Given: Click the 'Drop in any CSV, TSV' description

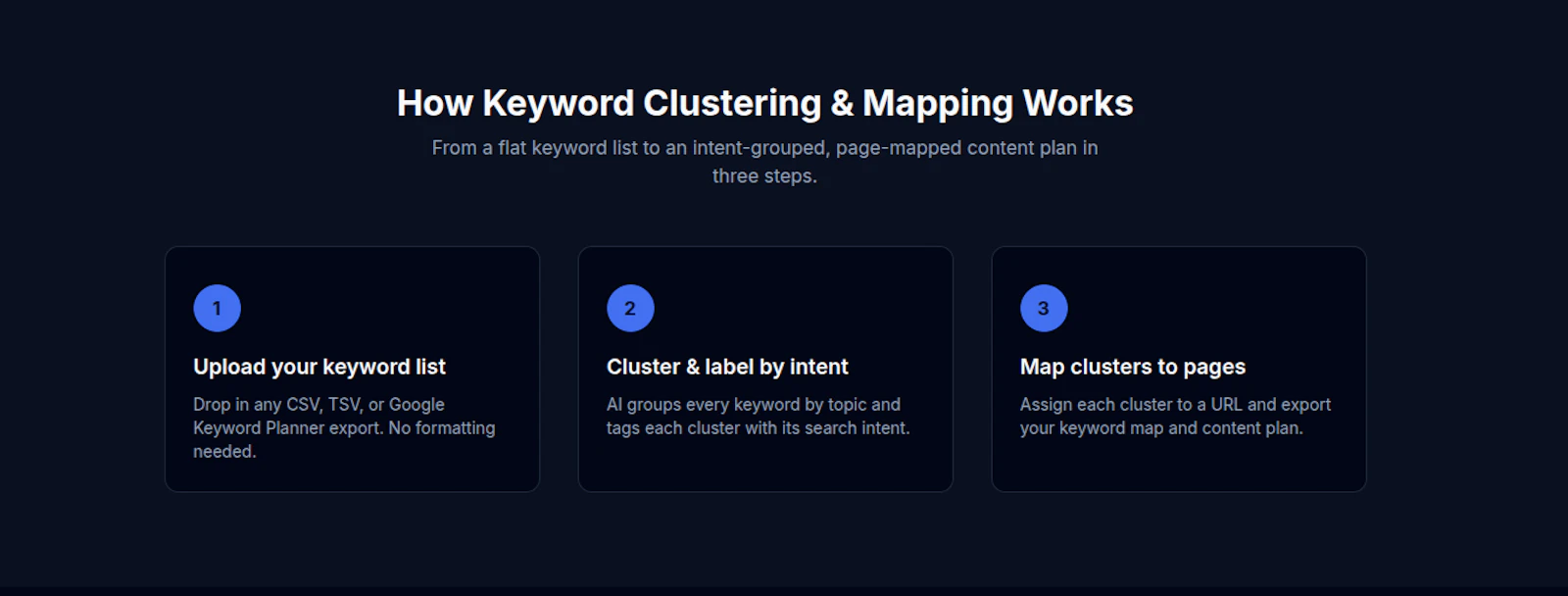Looking at the screenshot, I should (x=344, y=427).
